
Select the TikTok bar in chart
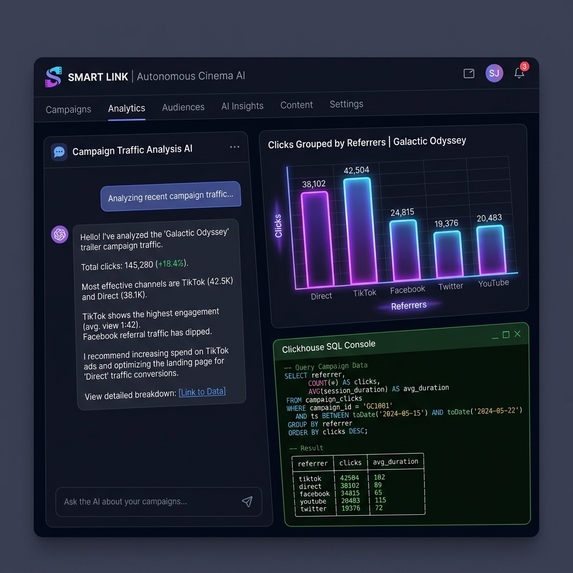tap(360, 231)
